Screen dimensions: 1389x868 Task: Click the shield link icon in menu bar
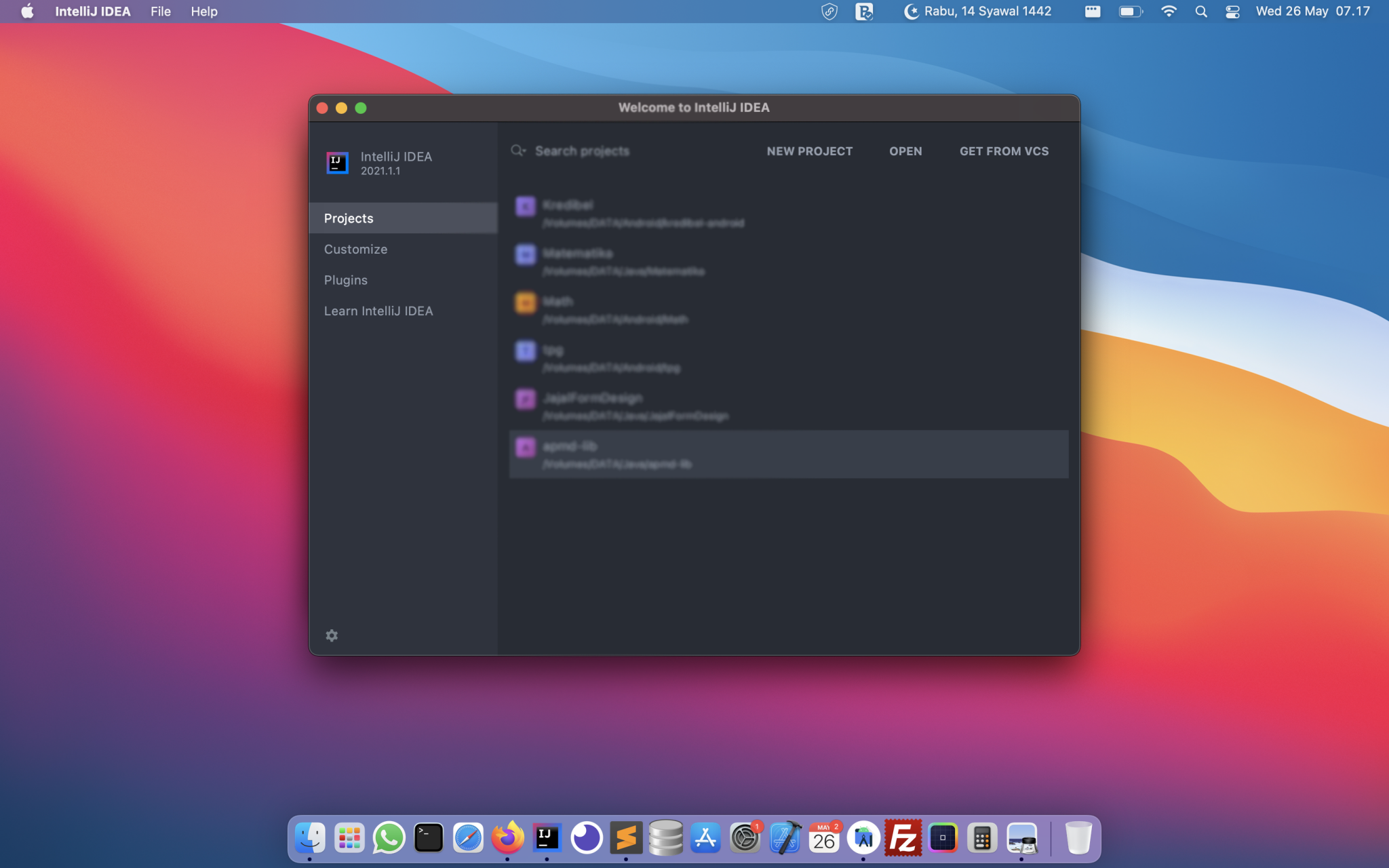(x=829, y=12)
